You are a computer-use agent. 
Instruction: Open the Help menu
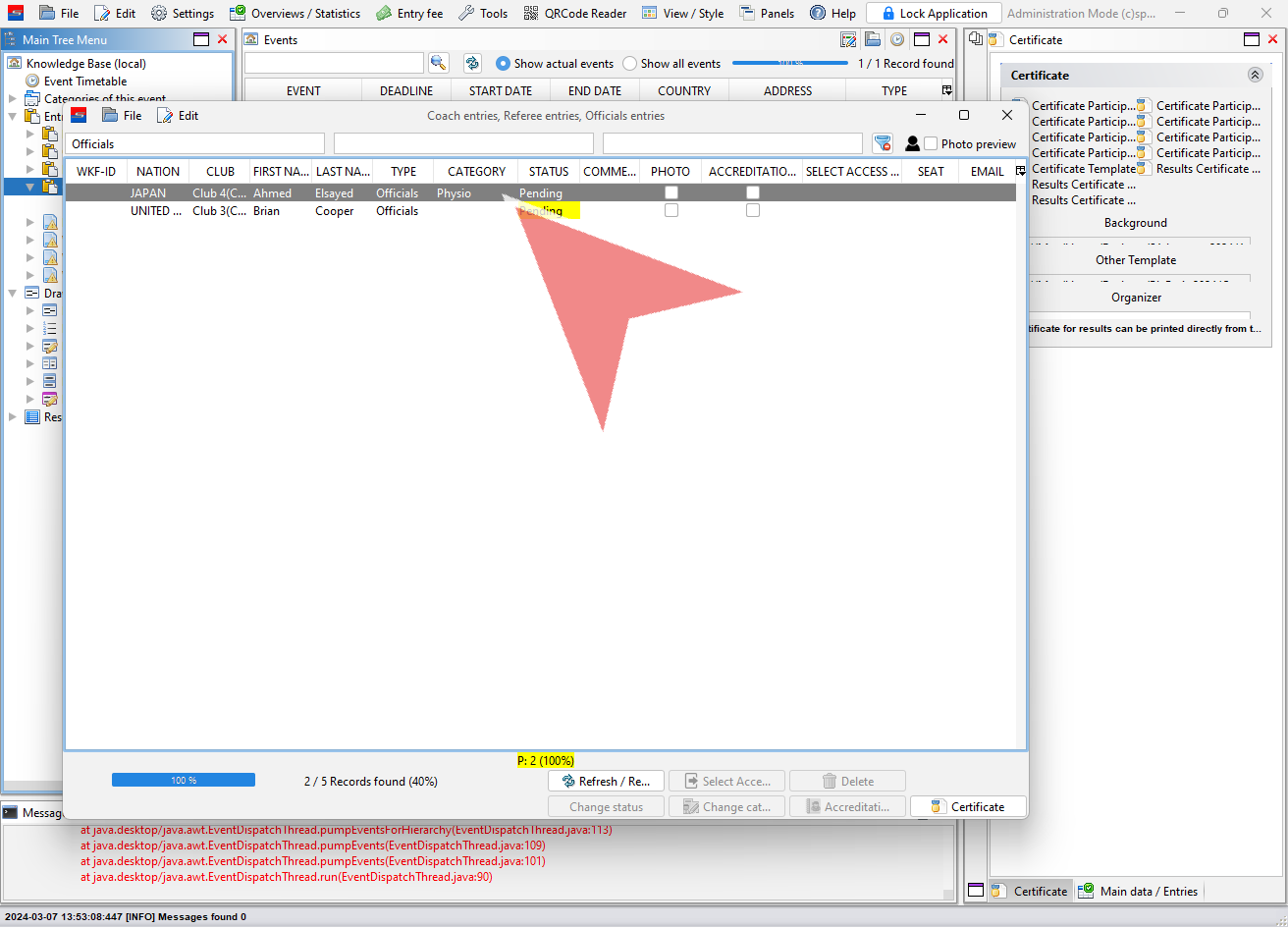pyautogui.click(x=832, y=14)
